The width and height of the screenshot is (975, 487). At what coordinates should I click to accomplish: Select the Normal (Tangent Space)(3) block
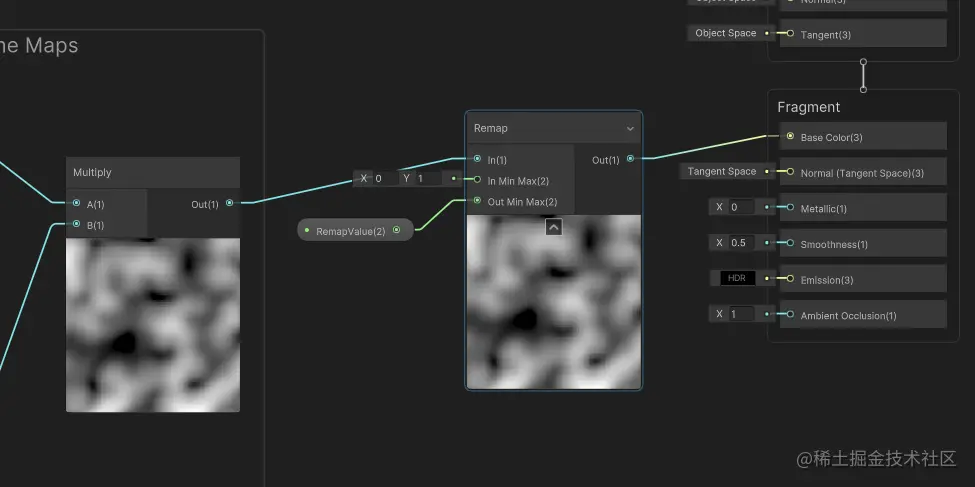coord(863,171)
